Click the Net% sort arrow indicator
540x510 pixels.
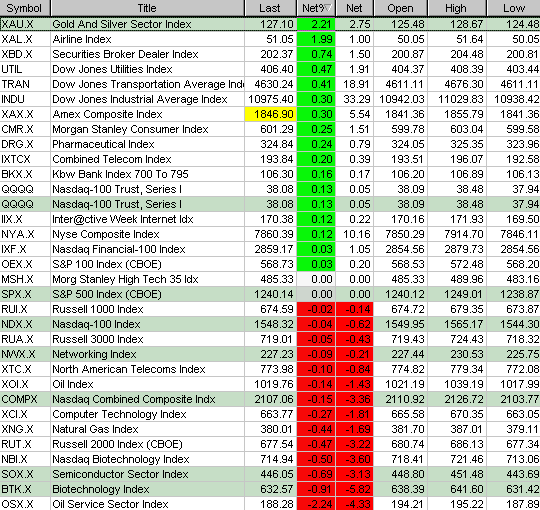[x=328, y=8]
